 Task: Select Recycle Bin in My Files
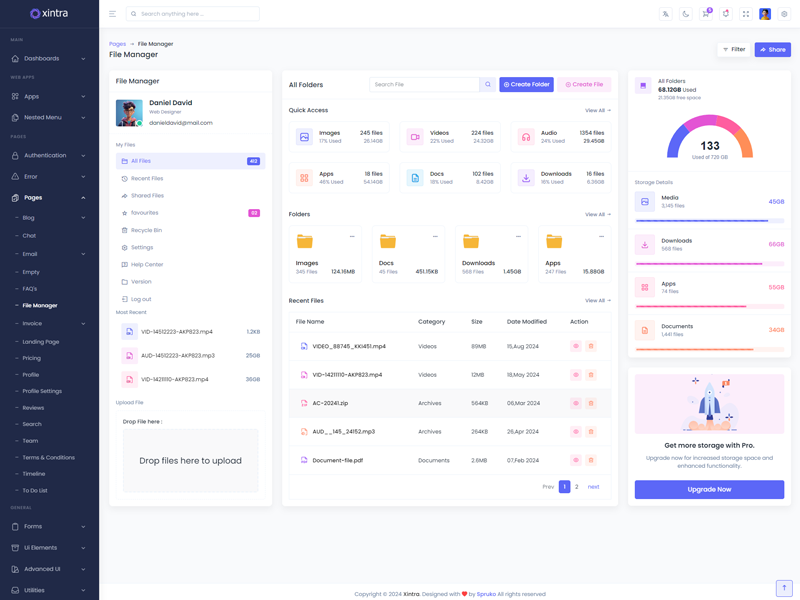coord(146,230)
